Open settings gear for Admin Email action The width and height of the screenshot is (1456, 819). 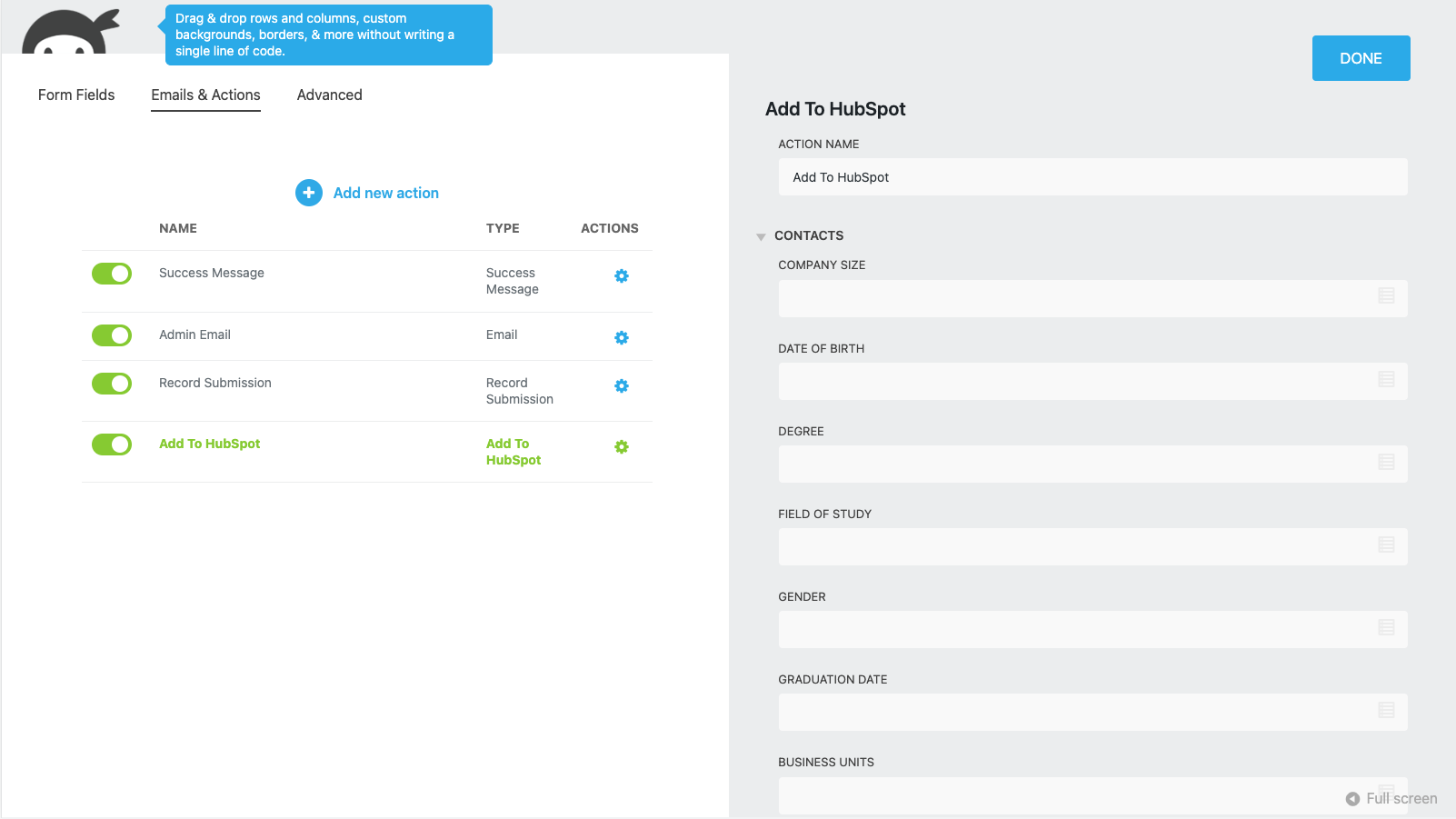point(622,337)
